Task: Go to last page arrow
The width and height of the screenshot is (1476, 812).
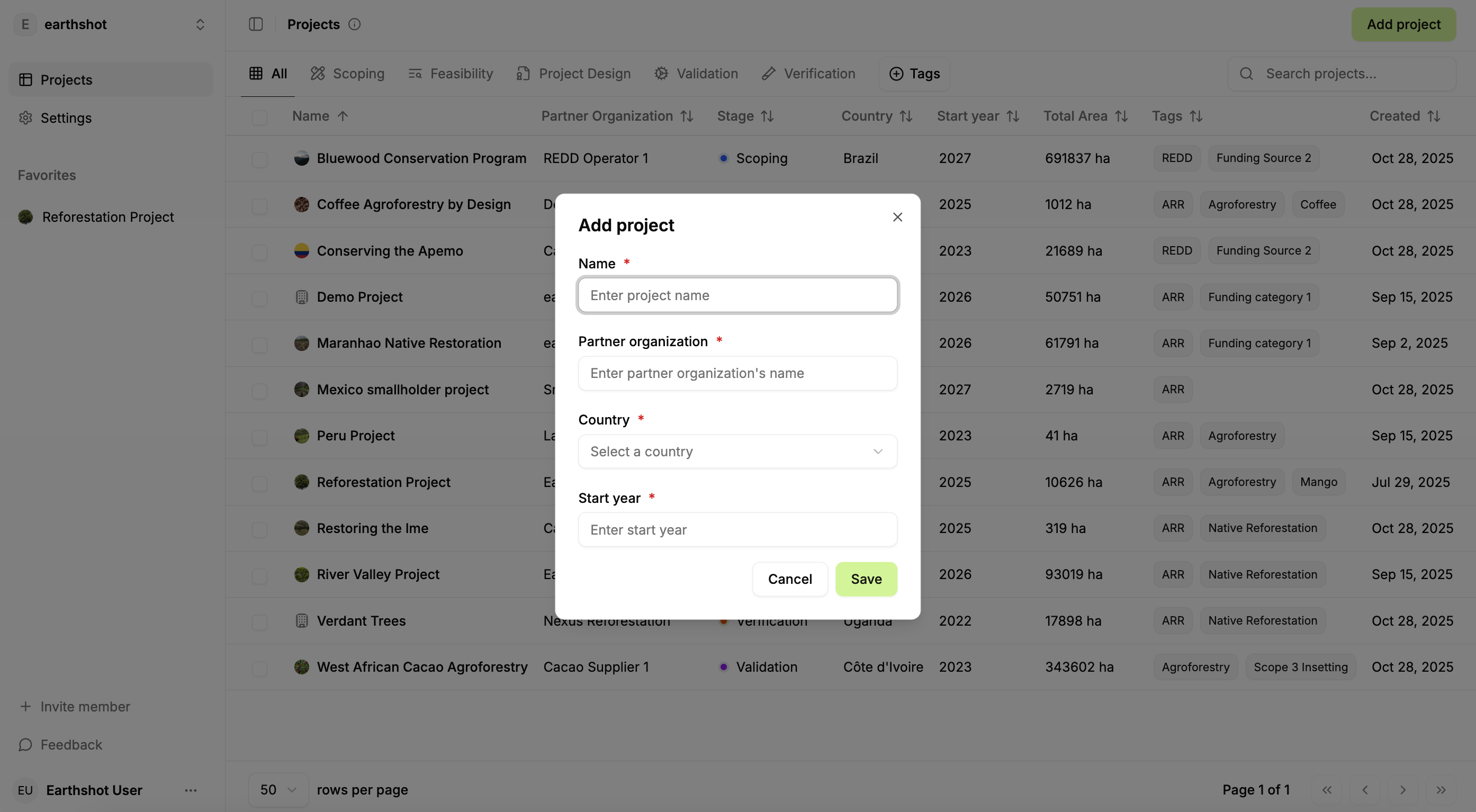Action: 1441,790
